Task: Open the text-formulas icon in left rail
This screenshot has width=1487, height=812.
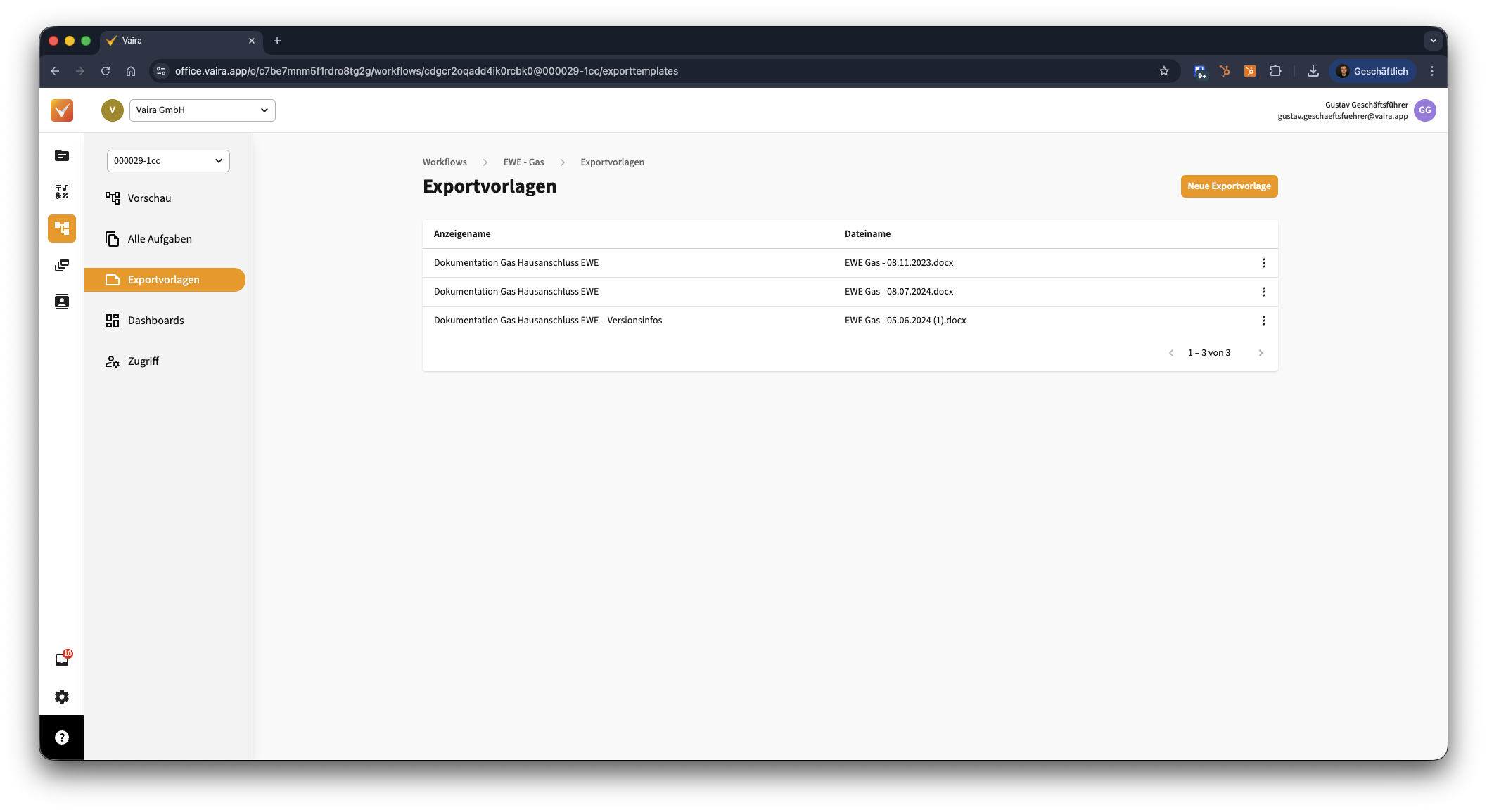Action: (x=62, y=192)
